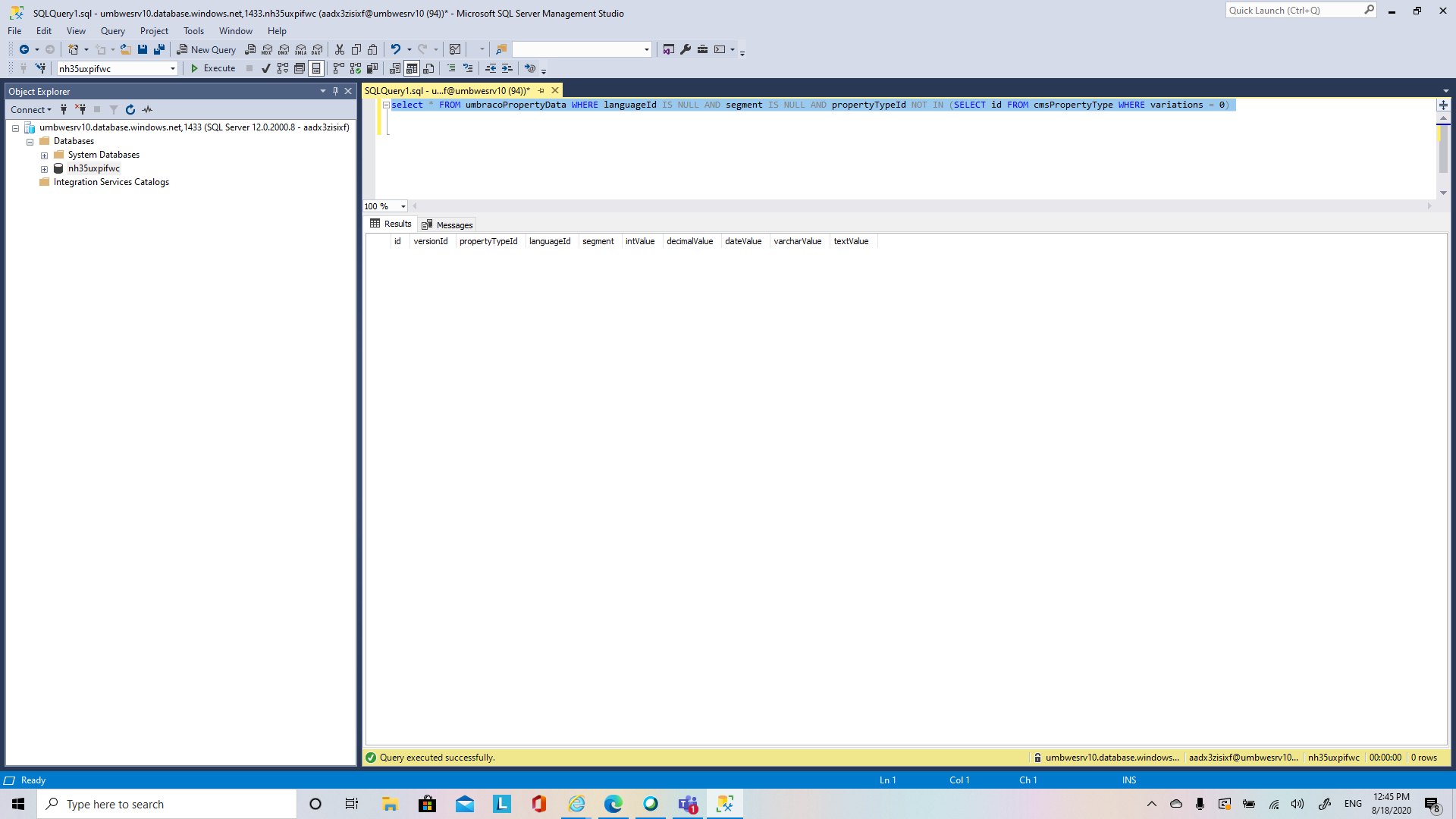Select the Parse query checkmark icon

[267, 68]
